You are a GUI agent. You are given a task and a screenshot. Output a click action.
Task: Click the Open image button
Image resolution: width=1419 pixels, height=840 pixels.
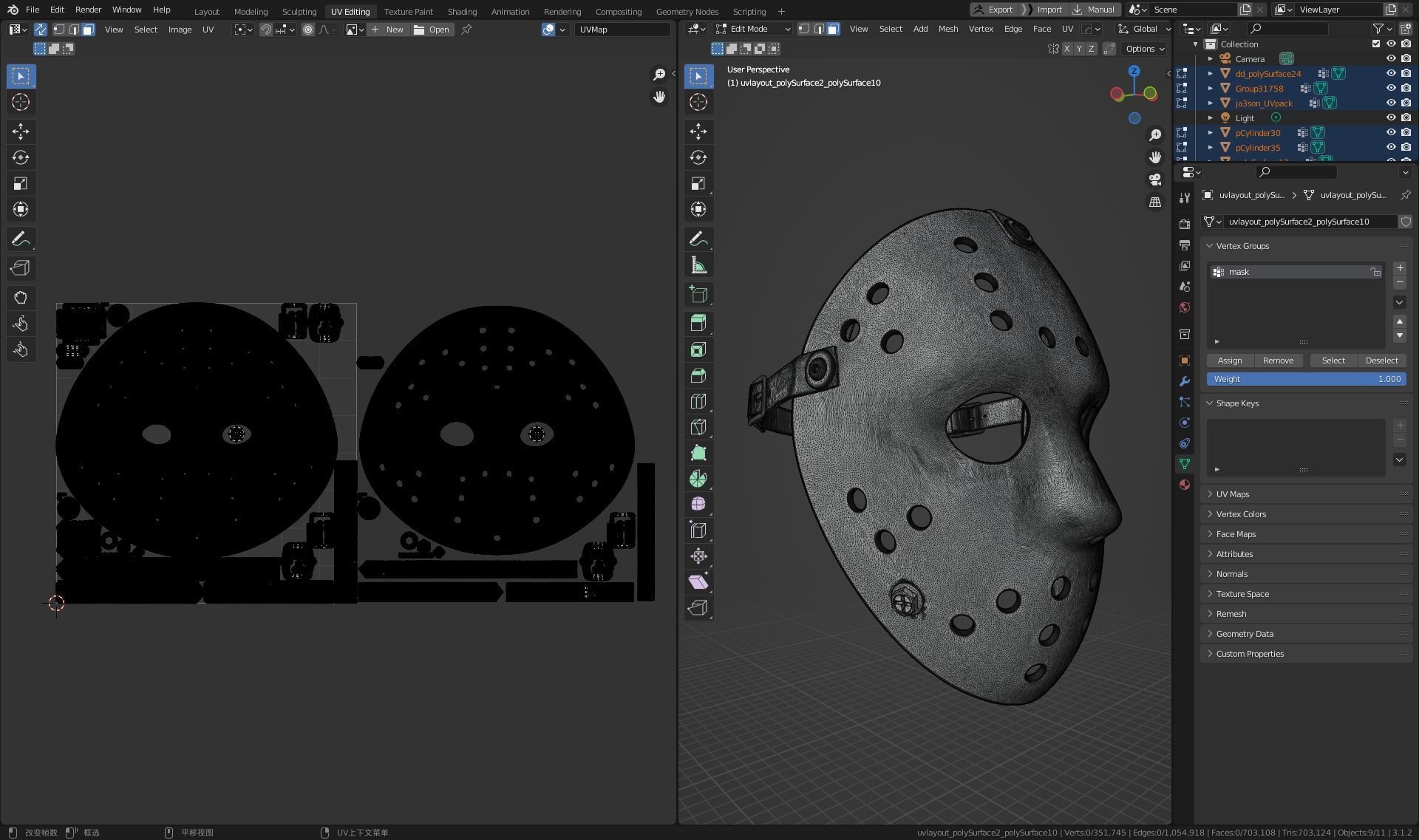[x=432, y=30]
